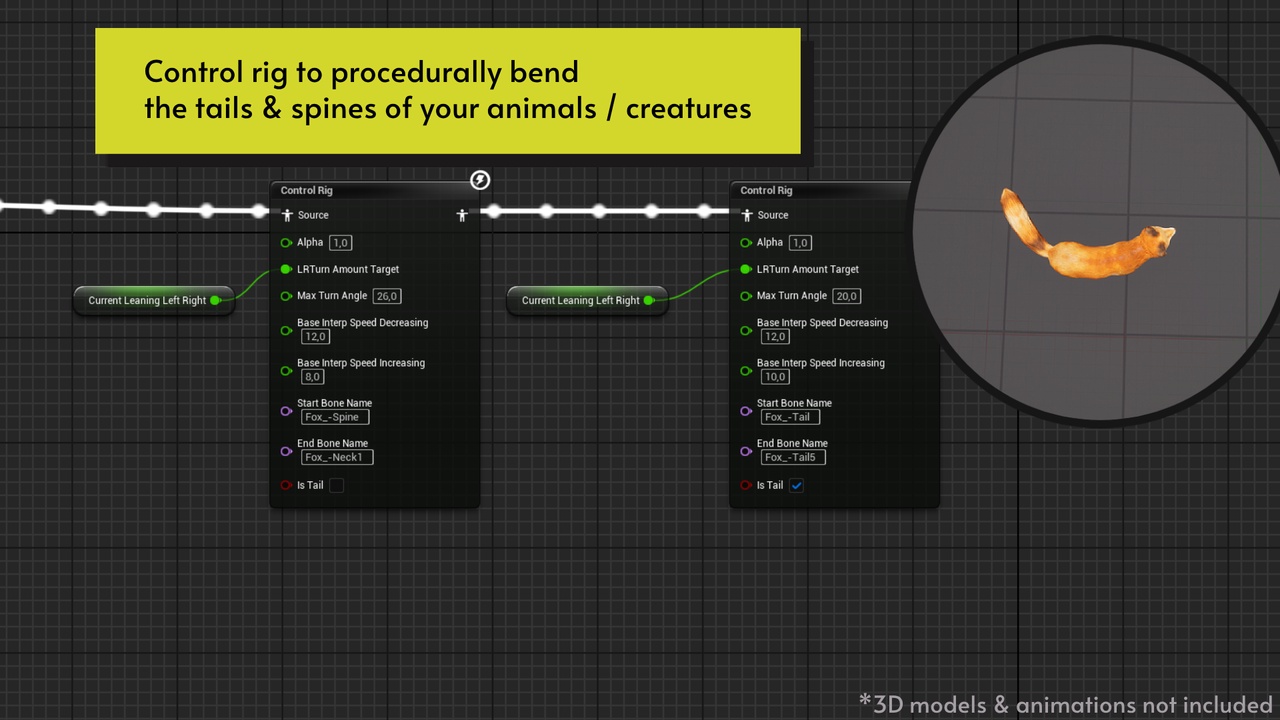Image resolution: width=1280 pixels, height=720 pixels.
Task: Click the Is Tail red pin on right node
Action: coord(746,485)
